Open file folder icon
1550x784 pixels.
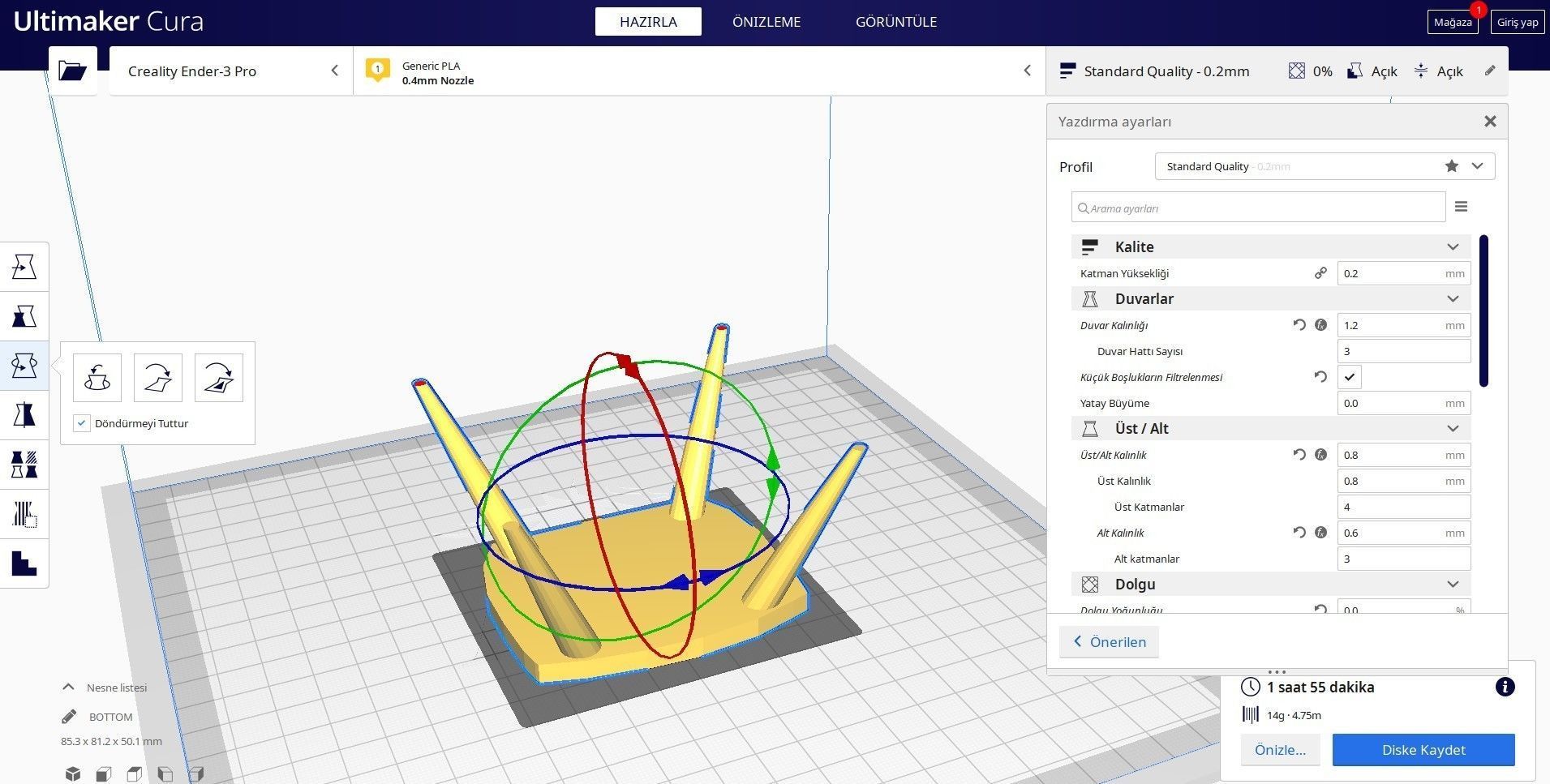point(73,71)
